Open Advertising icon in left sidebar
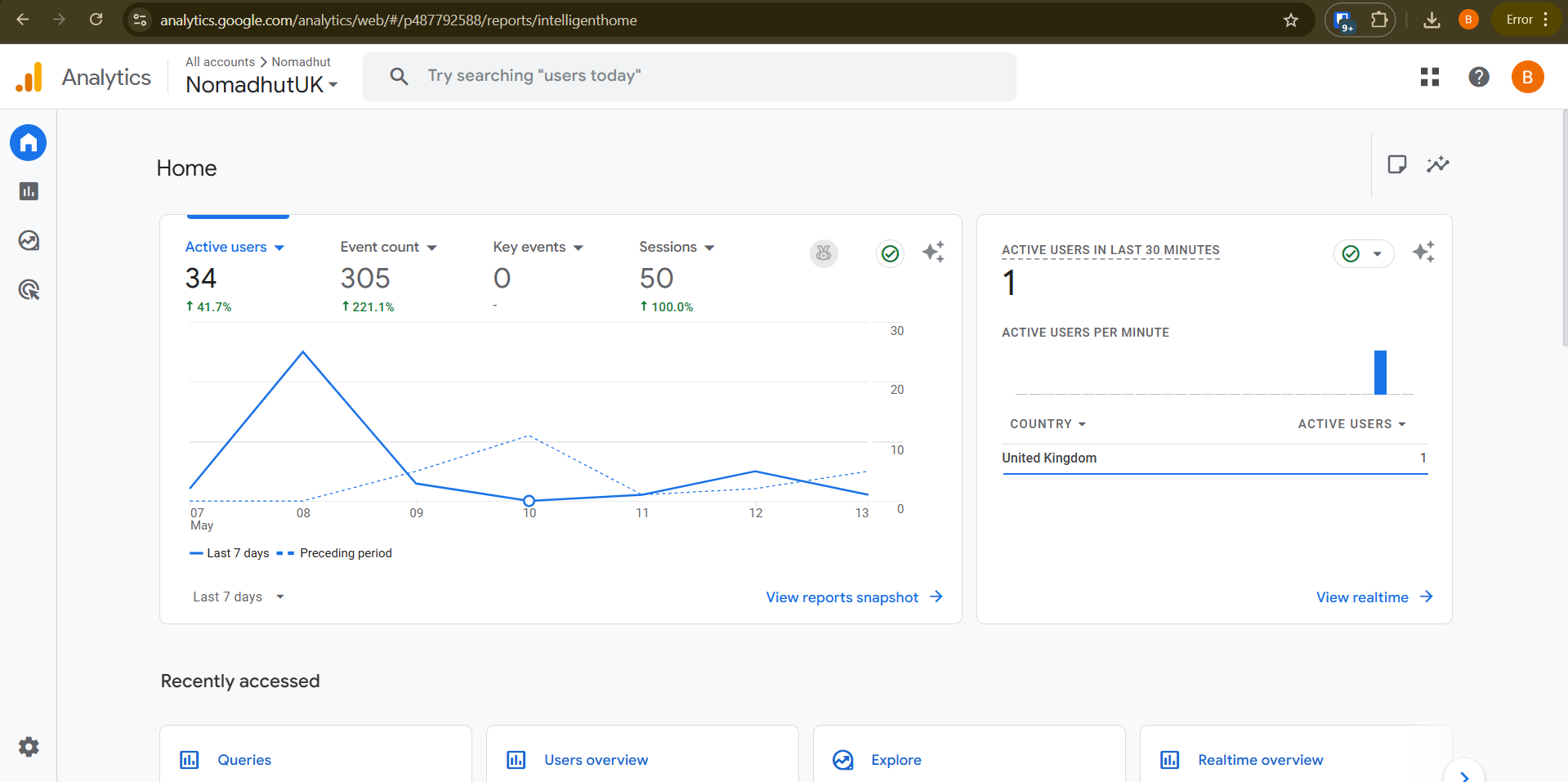The height and width of the screenshot is (782, 1568). coord(29,289)
